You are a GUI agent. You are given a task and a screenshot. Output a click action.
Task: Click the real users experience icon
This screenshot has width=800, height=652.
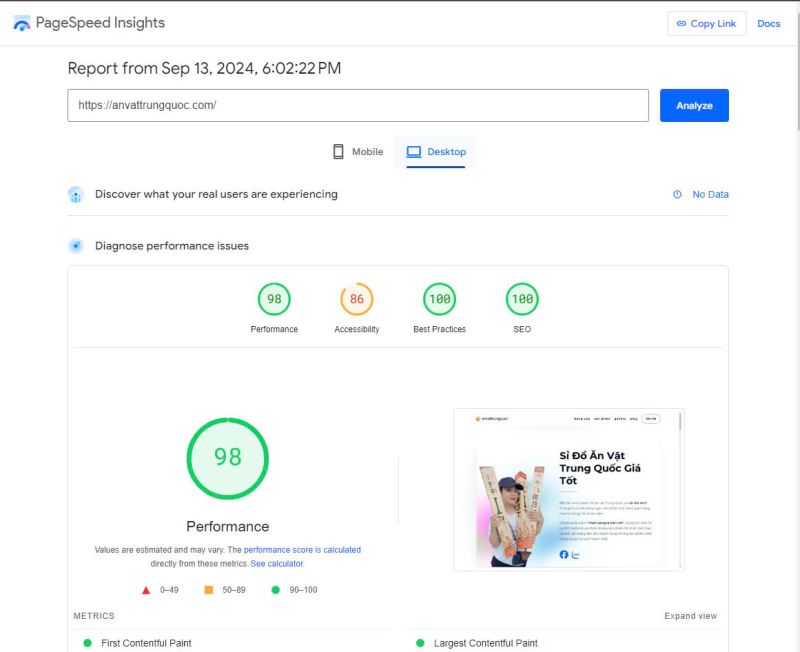76,195
